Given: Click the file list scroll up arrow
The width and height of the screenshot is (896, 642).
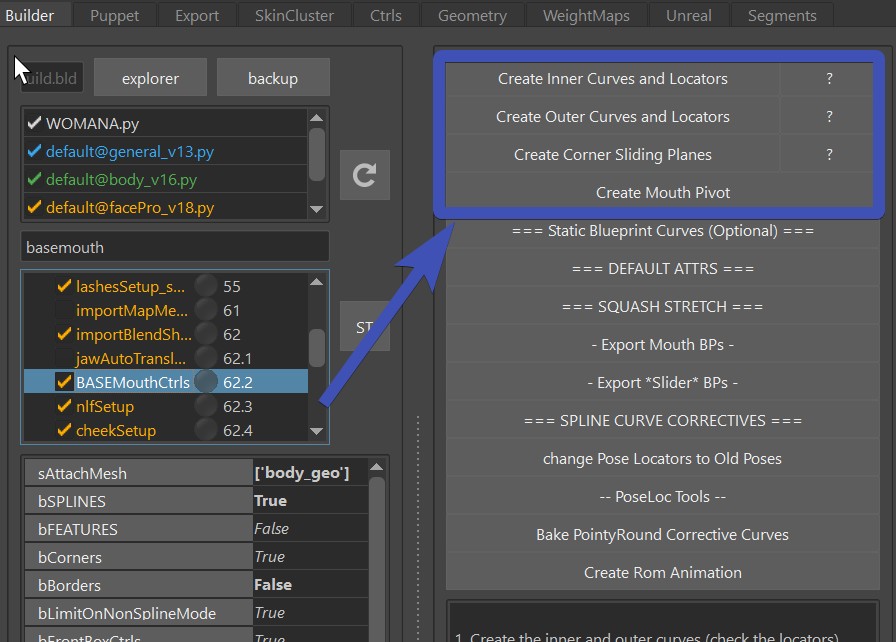Looking at the screenshot, I should (317, 118).
